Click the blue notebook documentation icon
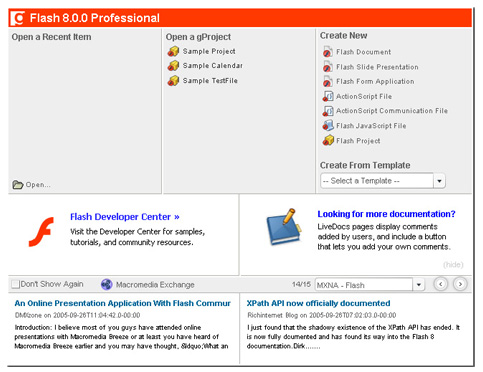This screenshot has height=372, width=483. (x=284, y=227)
